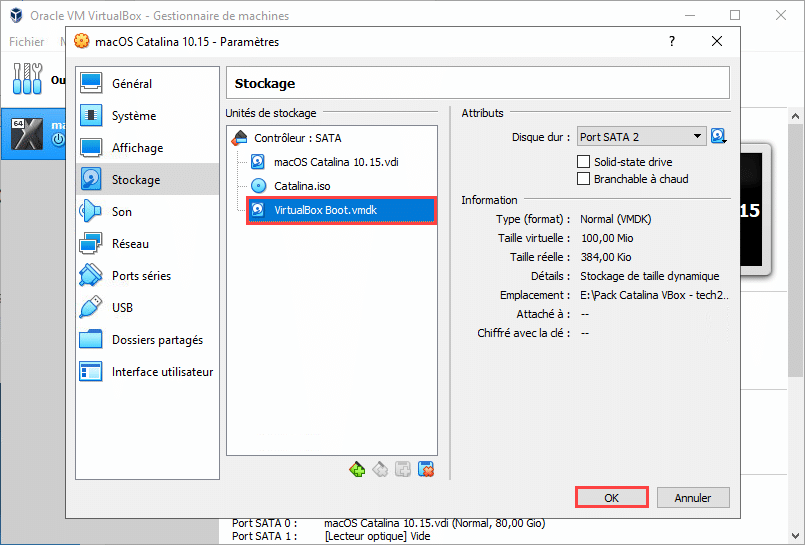The image size is (805, 545).
Task: Click the Affichage monitor icon
Action: [x=91, y=147]
